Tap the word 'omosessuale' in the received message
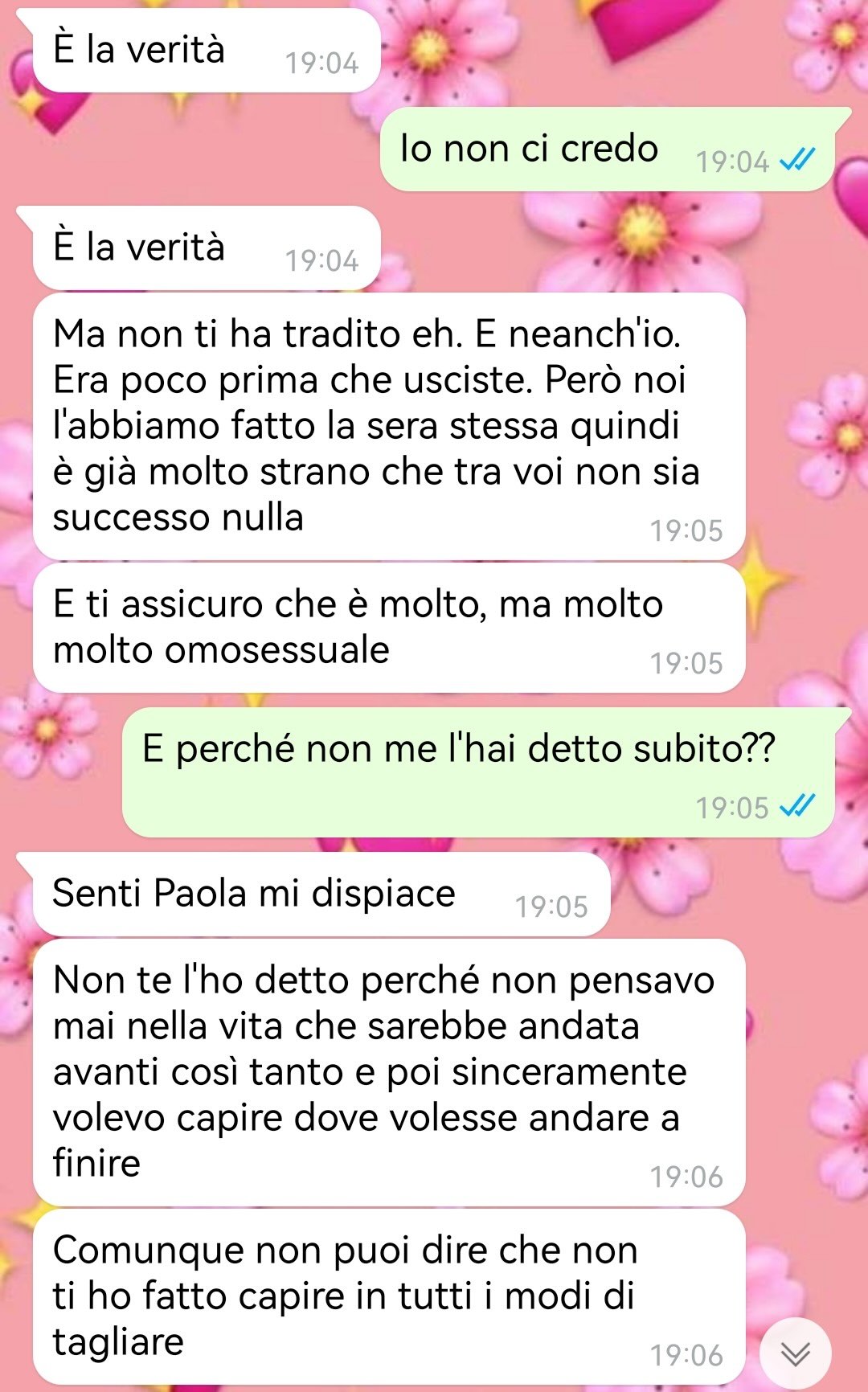This screenshot has width=868, height=1392. pyautogui.click(x=276, y=649)
